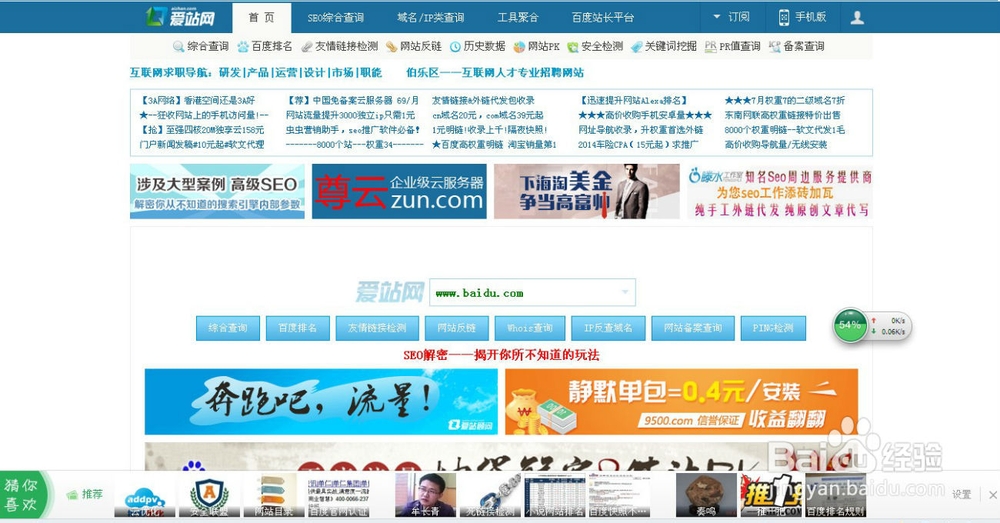This screenshot has height=523, width=1000.
Task: Click 网站备案查询 button
Action: click(x=693, y=328)
